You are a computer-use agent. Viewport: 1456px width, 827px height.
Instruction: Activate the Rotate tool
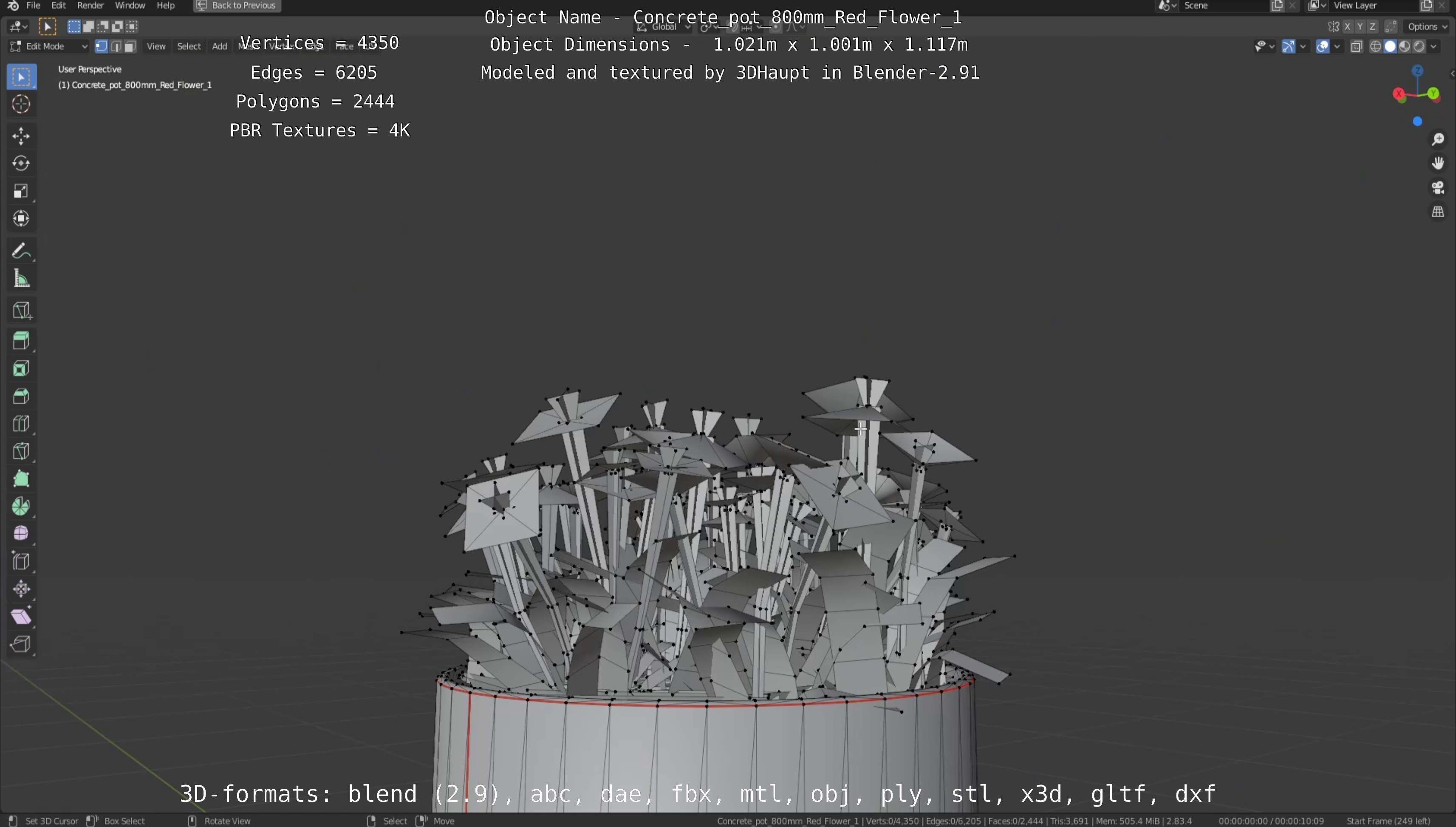pyautogui.click(x=21, y=164)
